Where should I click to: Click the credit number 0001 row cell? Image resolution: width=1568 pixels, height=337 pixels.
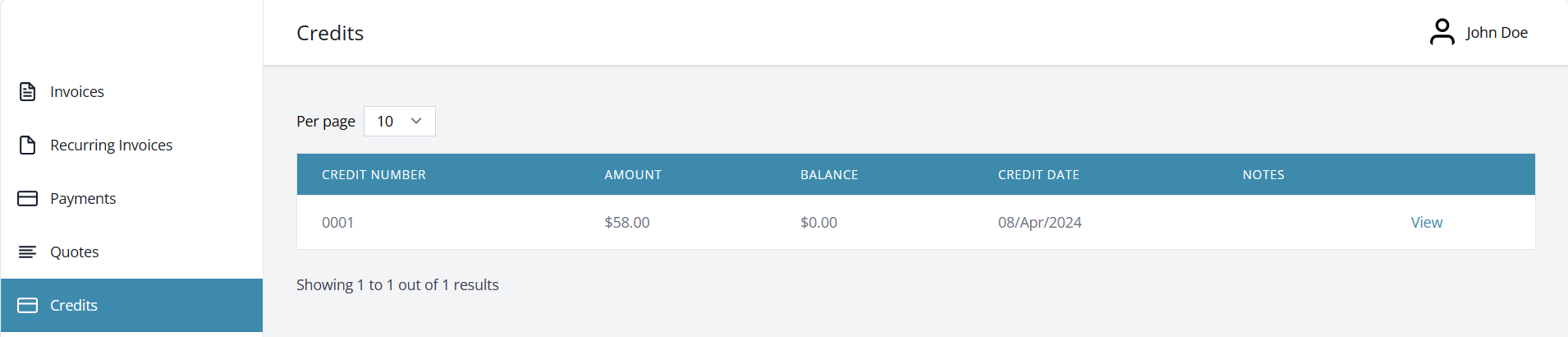click(337, 222)
